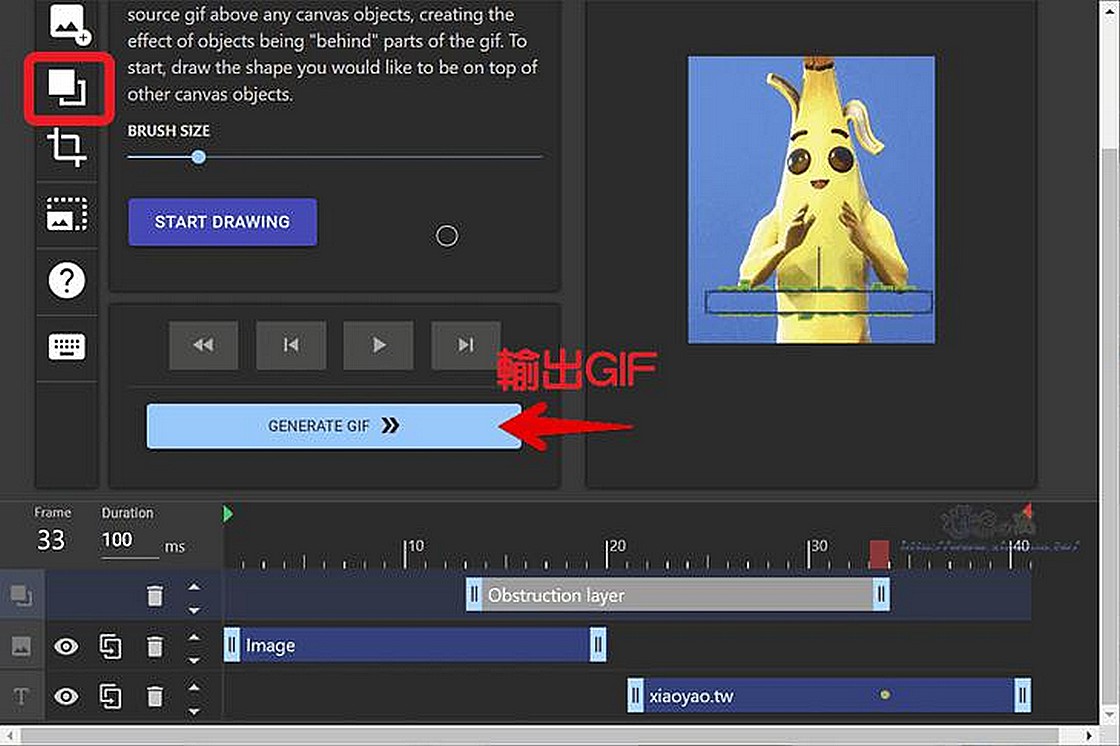Toggle visibility of the Image layer

[66, 647]
